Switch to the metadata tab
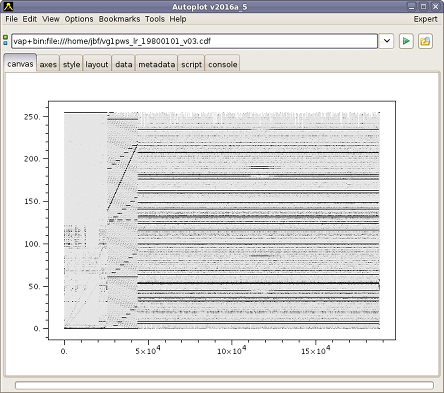 click(157, 64)
